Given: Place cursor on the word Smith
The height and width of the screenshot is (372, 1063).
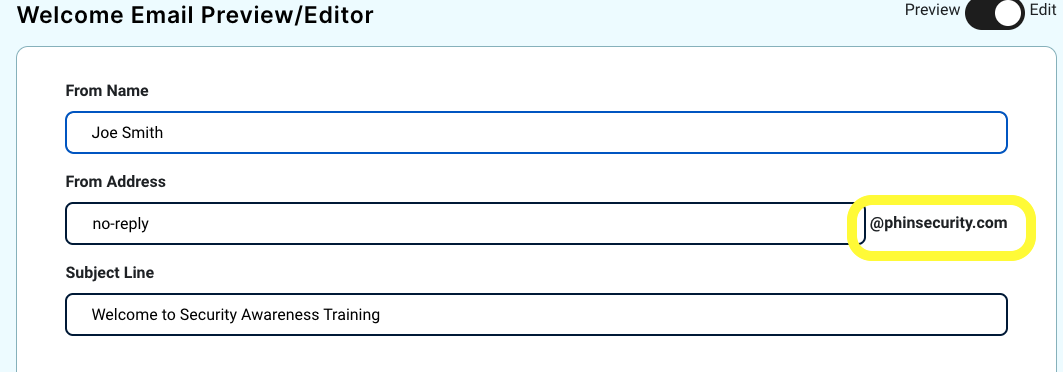Looking at the screenshot, I should (x=142, y=132).
